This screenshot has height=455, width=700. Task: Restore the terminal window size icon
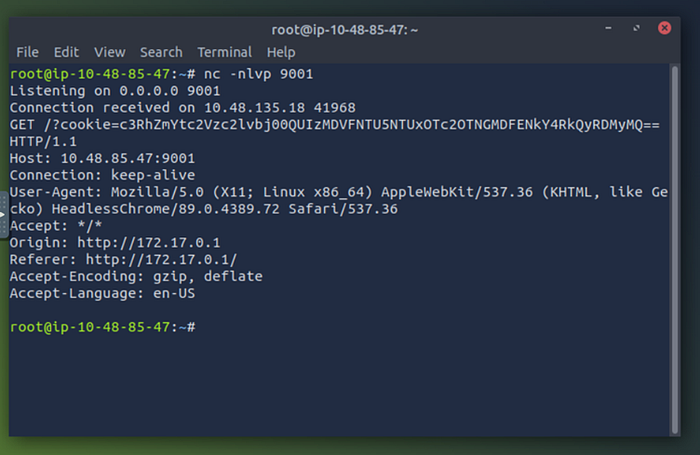636,28
